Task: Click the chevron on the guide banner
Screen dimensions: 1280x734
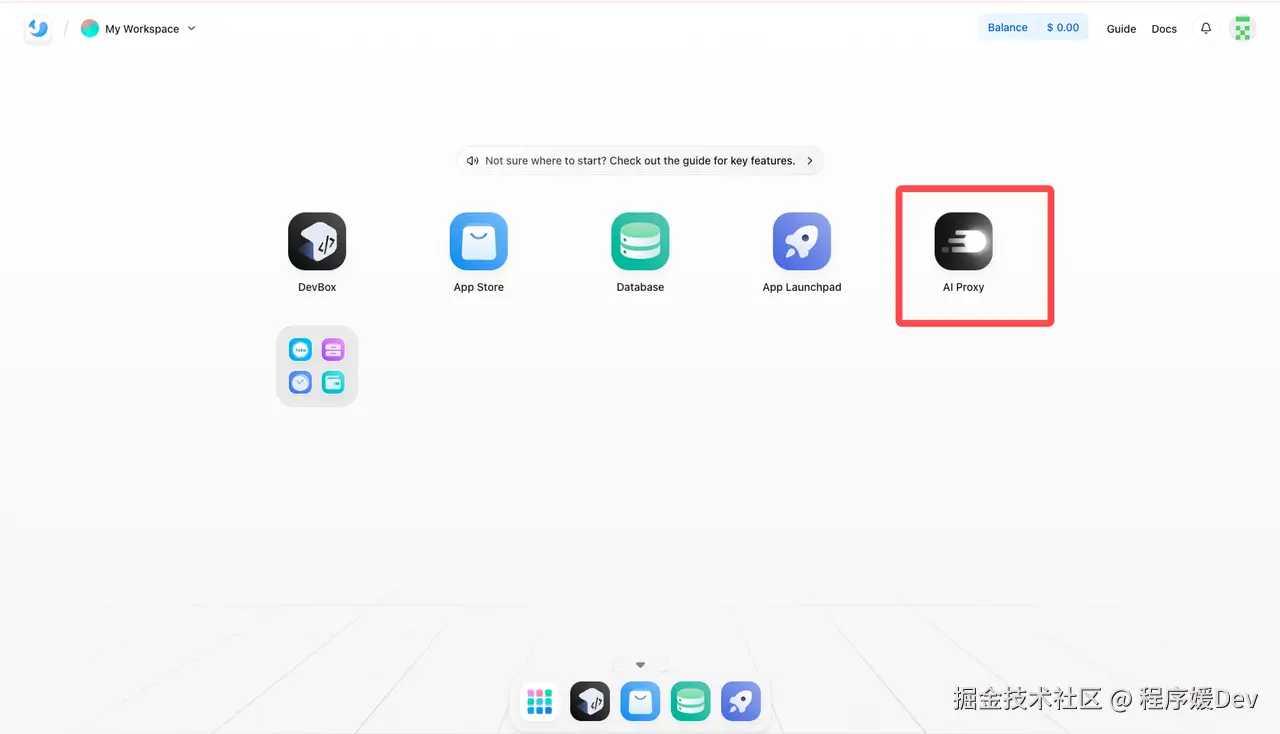Action: click(810, 160)
